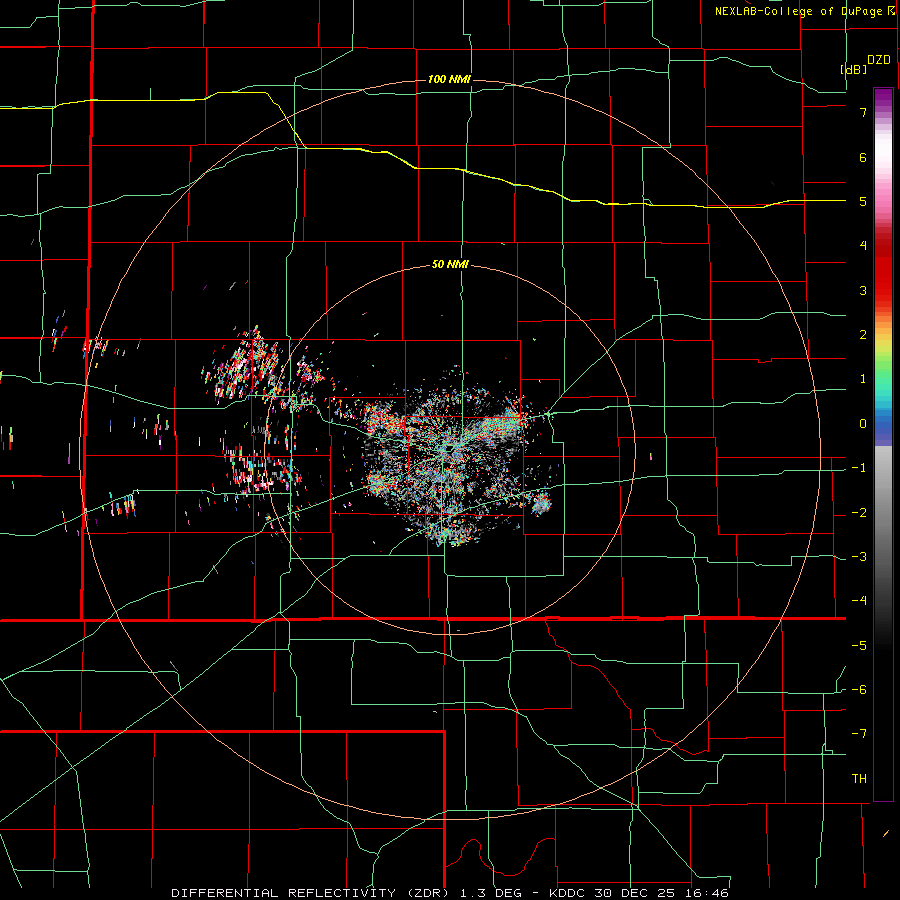The height and width of the screenshot is (900, 900).
Task: Click the DZD legend title
Action: [x=878, y=60]
